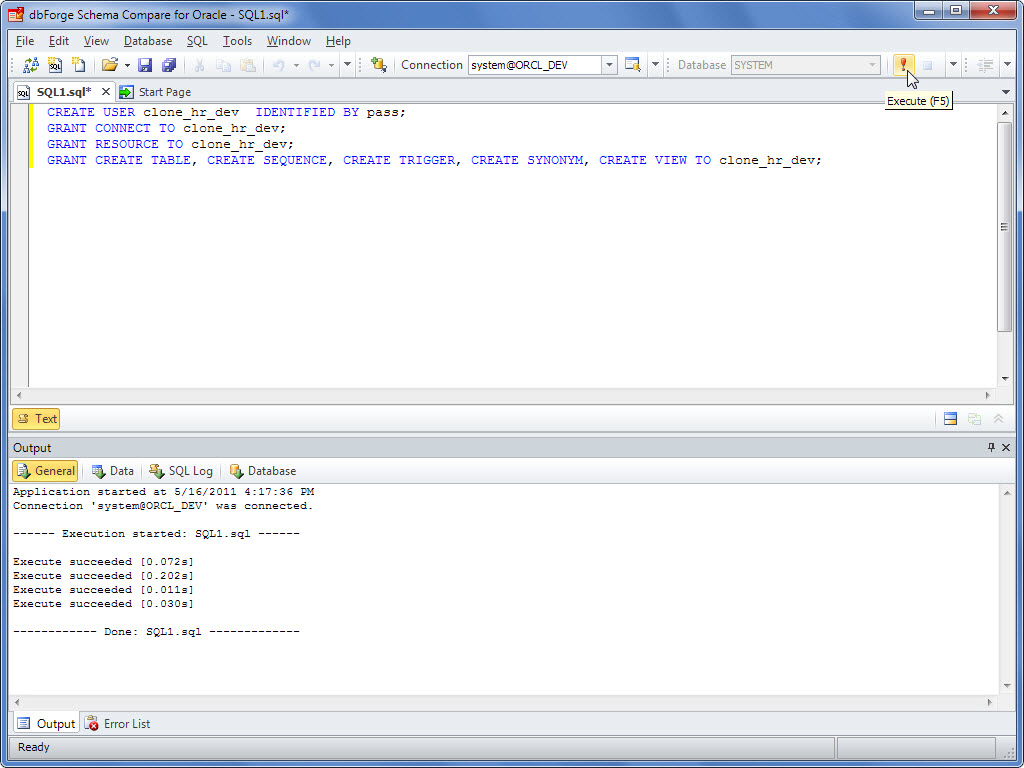
Task: Create a new SQL document
Action: click(x=56, y=63)
